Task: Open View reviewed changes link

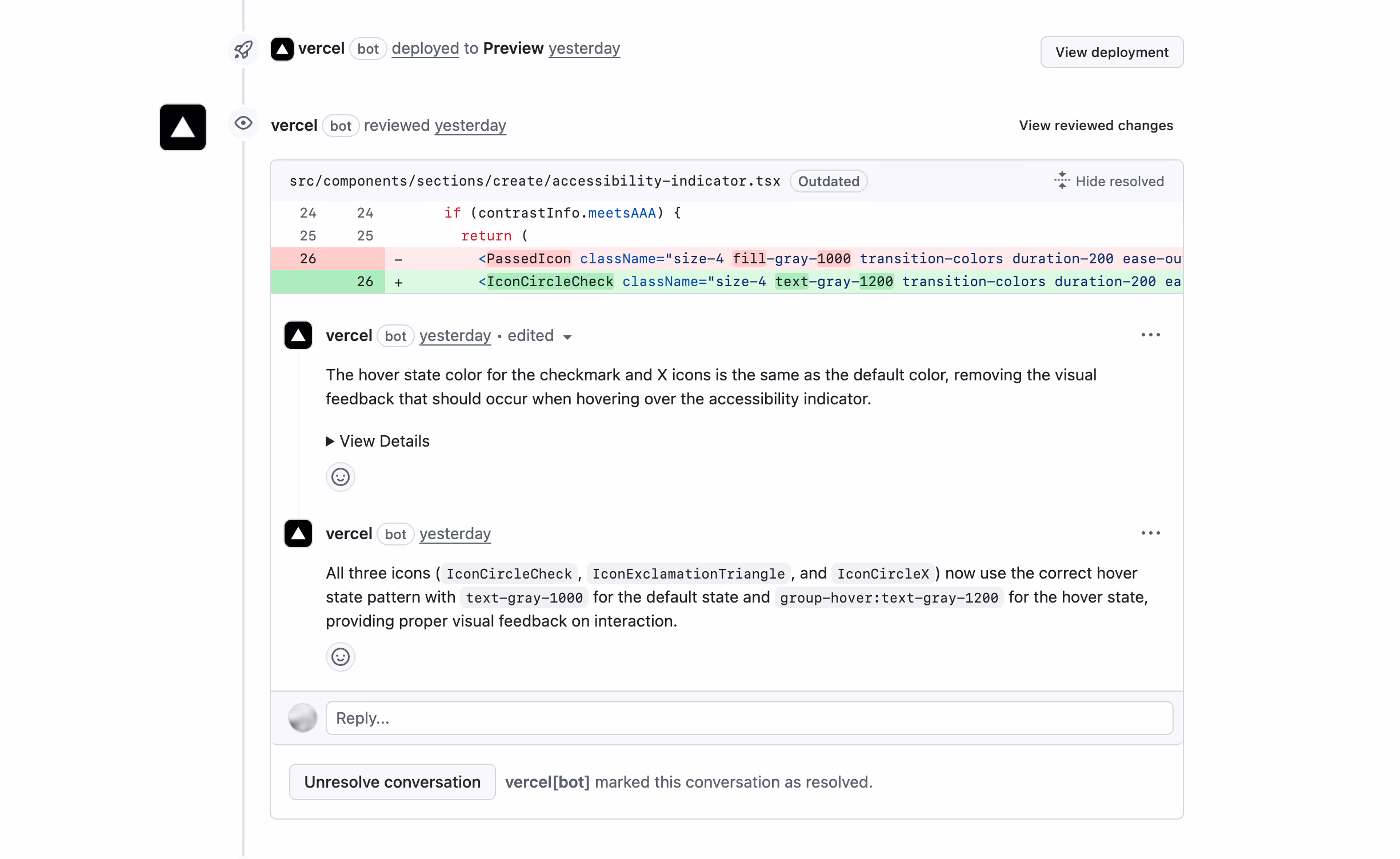Action: coord(1095,126)
